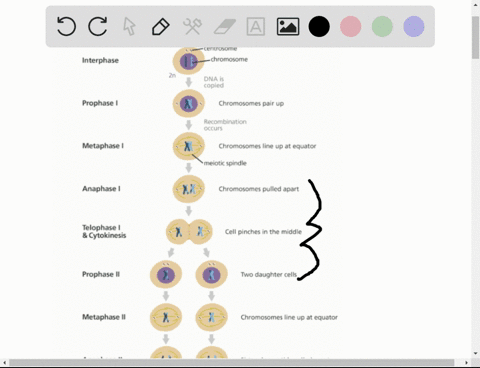Click the vertical scrollbar down arrow
The height and width of the screenshot is (368, 480).
pos(475,353)
